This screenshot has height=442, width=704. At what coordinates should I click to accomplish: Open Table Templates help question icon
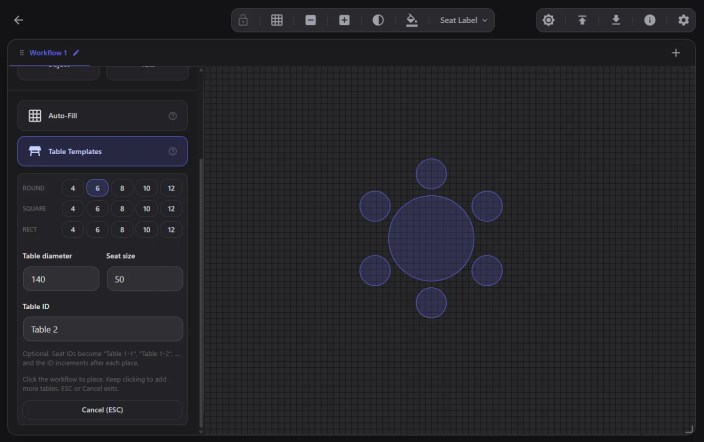pyautogui.click(x=172, y=151)
